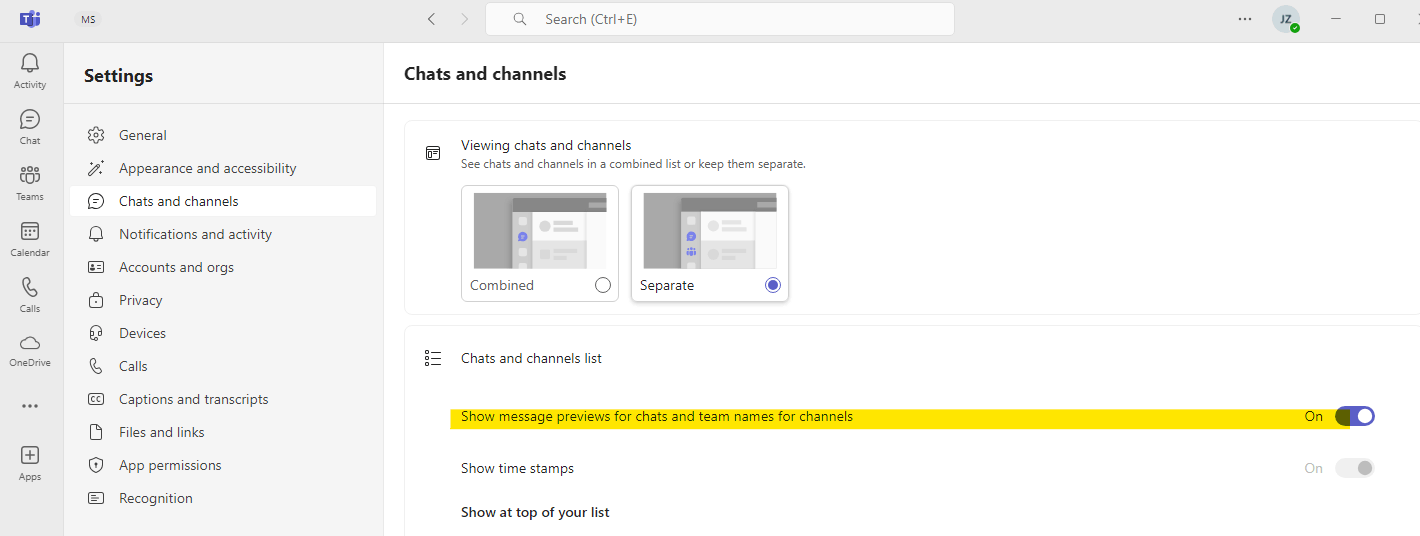1420x536 pixels.
Task: Minimize the Teams window
Action: point(1336,19)
